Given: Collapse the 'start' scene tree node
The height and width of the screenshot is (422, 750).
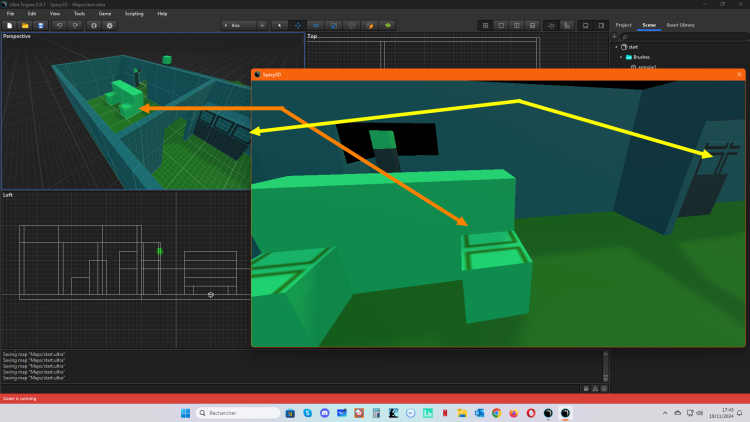Looking at the screenshot, I should pos(617,46).
